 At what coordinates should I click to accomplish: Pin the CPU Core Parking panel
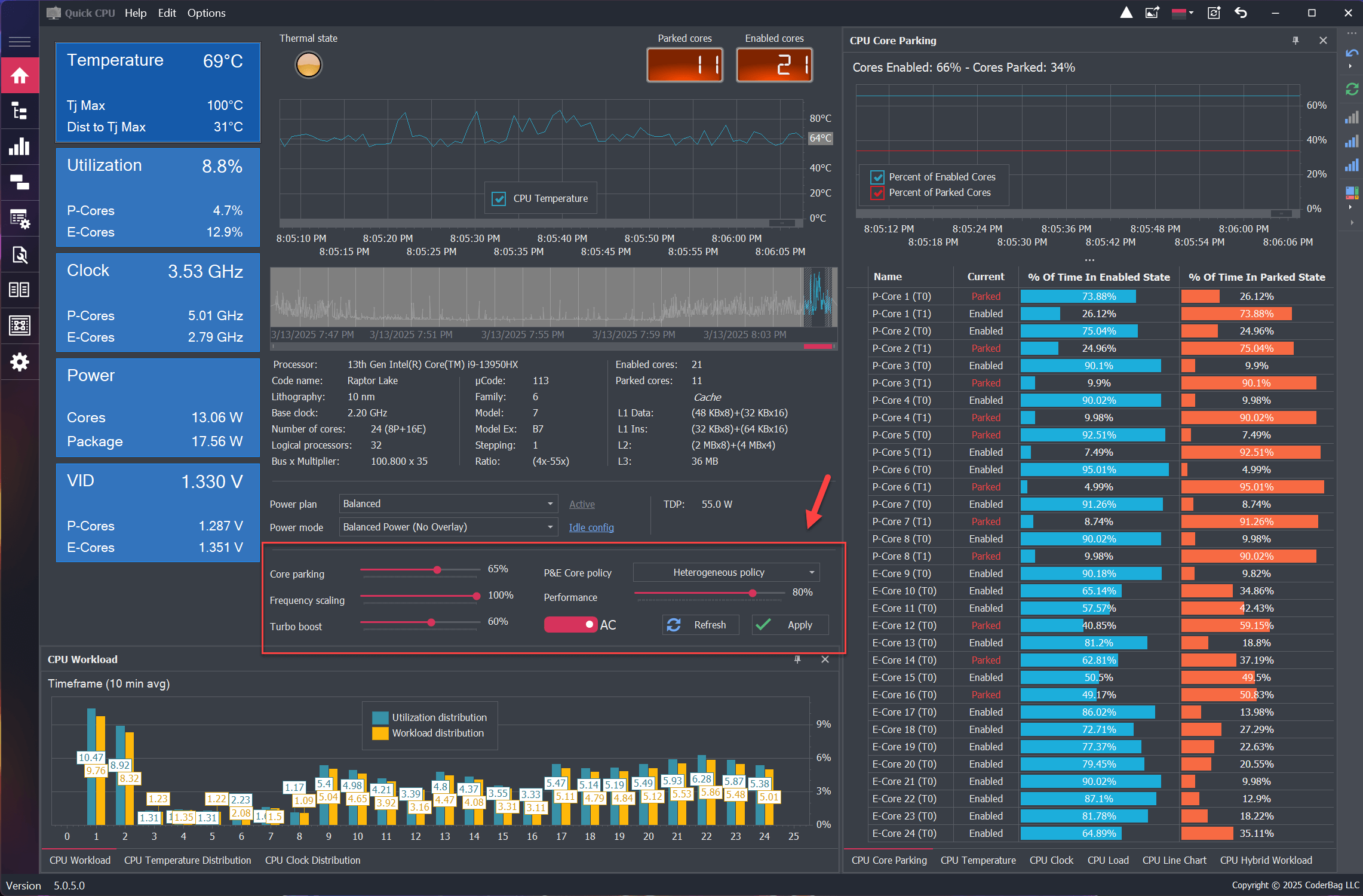coord(1296,41)
